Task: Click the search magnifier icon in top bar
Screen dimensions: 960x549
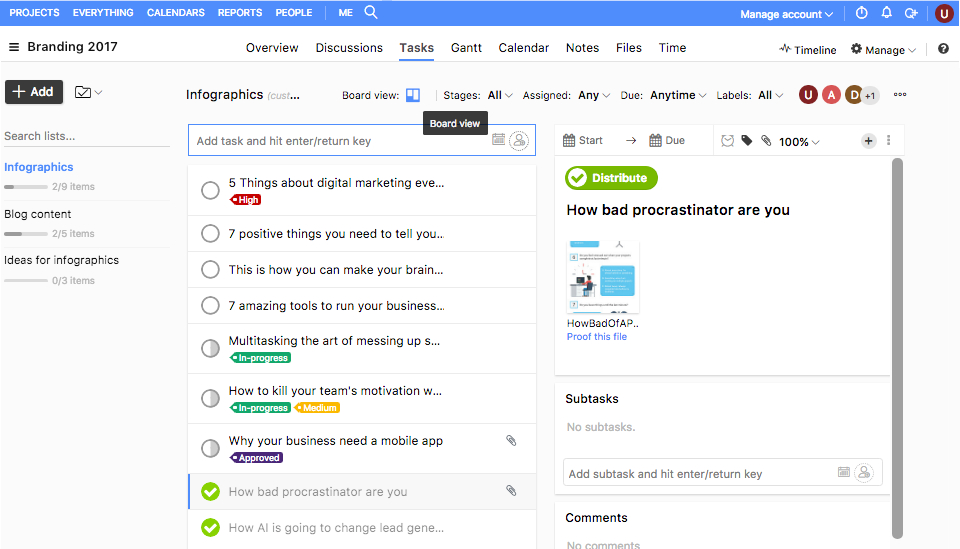Action: (371, 13)
